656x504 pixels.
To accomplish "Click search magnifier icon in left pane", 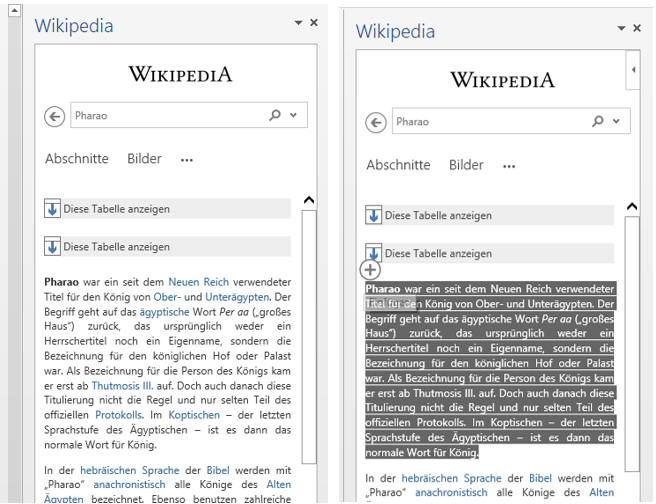I will point(275,116).
